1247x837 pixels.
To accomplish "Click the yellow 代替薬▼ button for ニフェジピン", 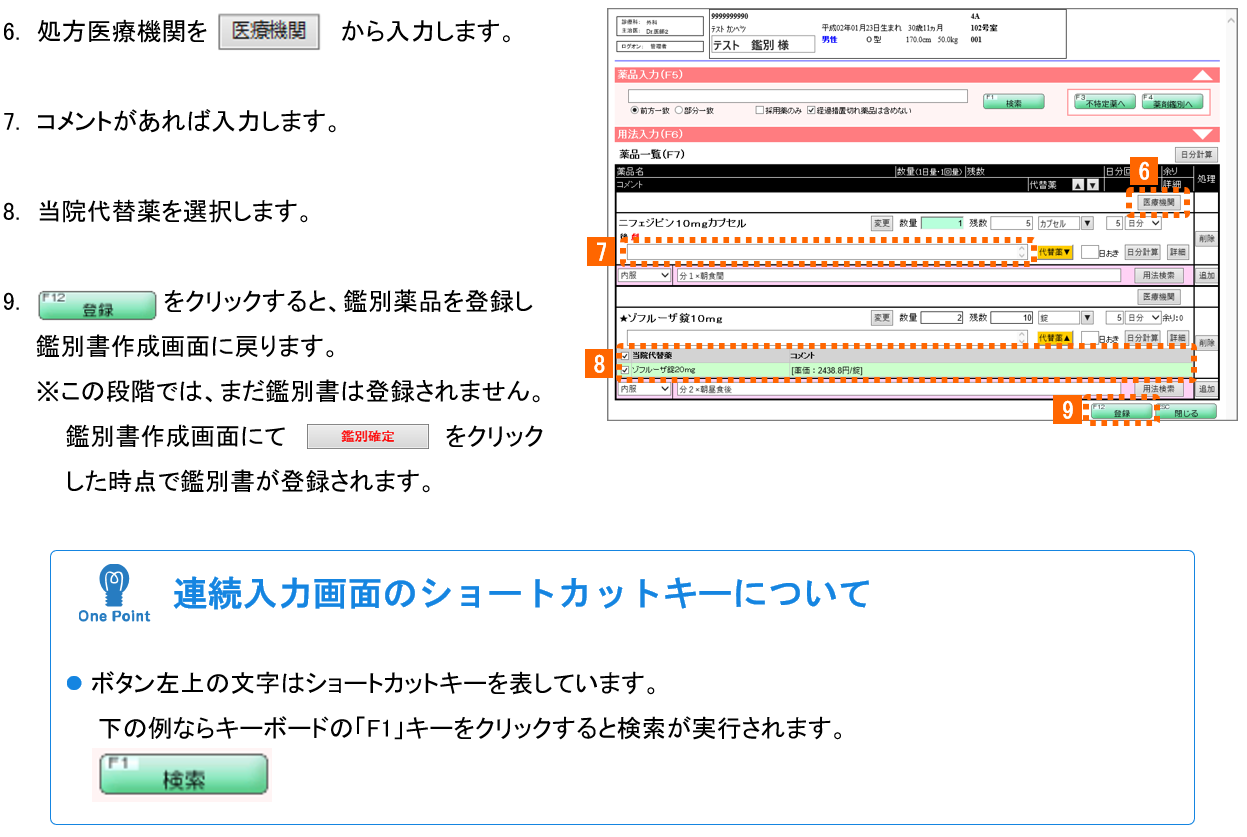I will tap(1054, 253).
